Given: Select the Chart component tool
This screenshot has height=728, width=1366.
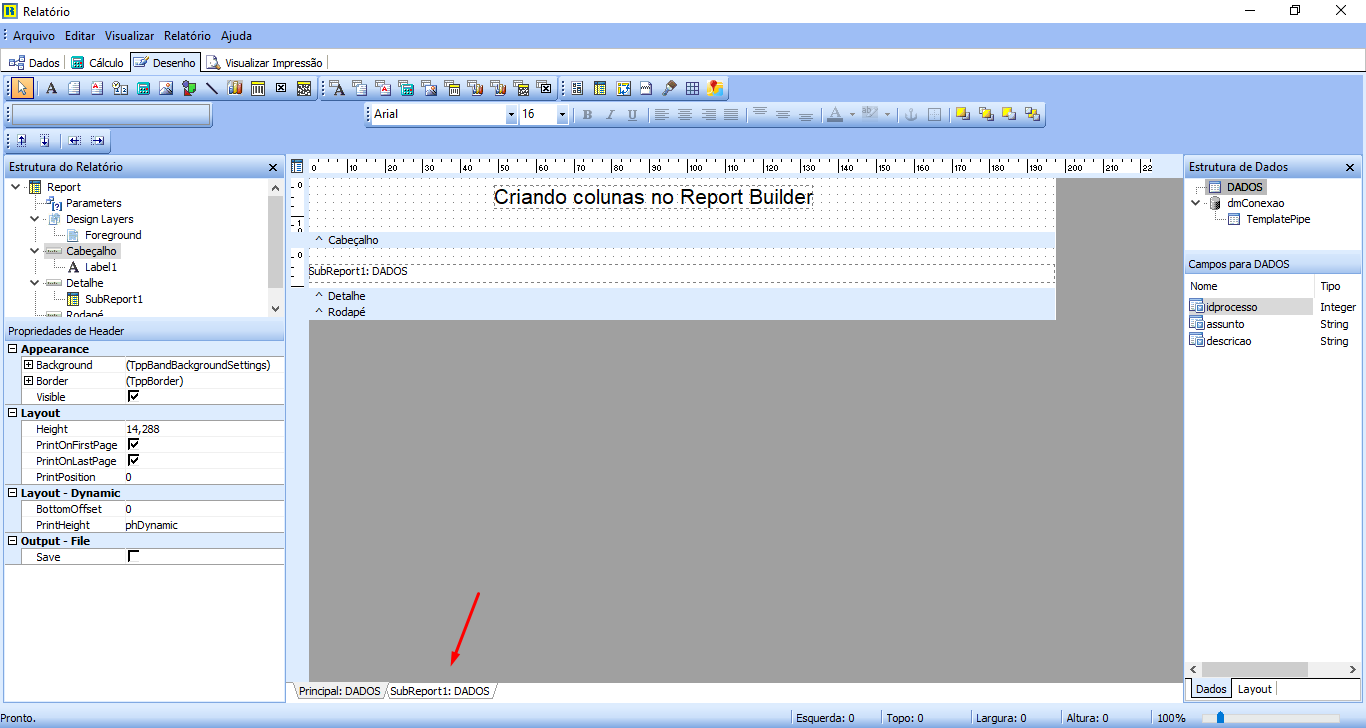Looking at the screenshot, I should 235,88.
